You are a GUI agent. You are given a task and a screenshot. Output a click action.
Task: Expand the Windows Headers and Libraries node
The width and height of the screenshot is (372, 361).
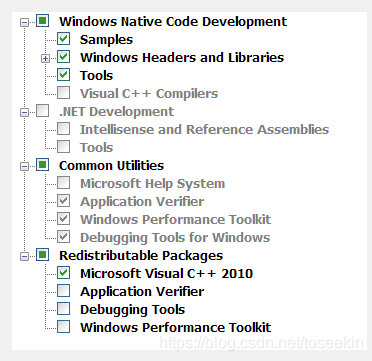(45, 59)
